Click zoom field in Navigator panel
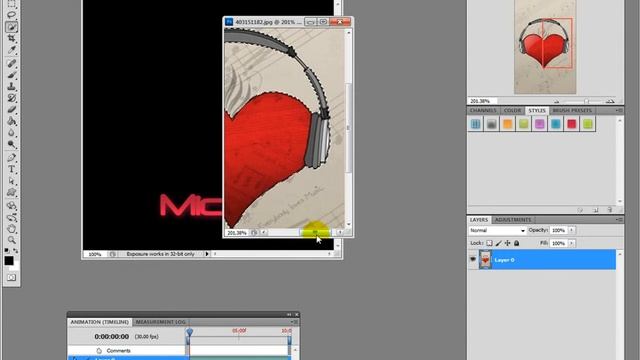 (x=481, y=101)
